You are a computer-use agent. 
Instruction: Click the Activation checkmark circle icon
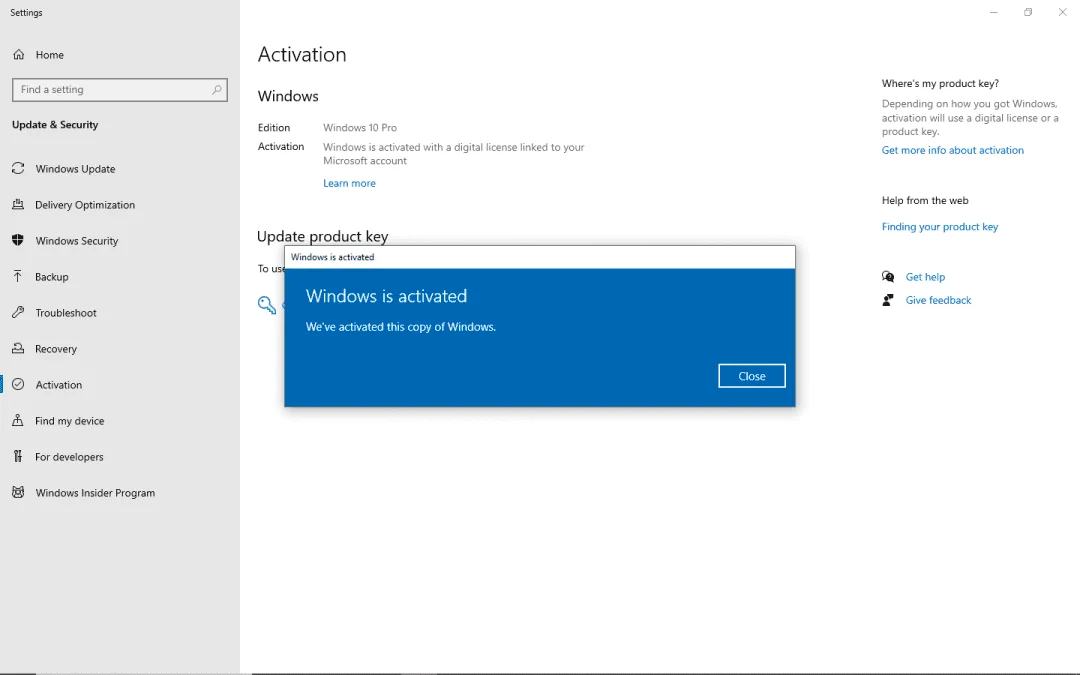[19, 384]
